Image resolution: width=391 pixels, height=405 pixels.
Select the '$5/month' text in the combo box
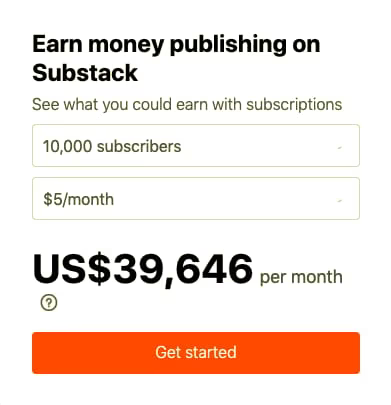(78, 199)
